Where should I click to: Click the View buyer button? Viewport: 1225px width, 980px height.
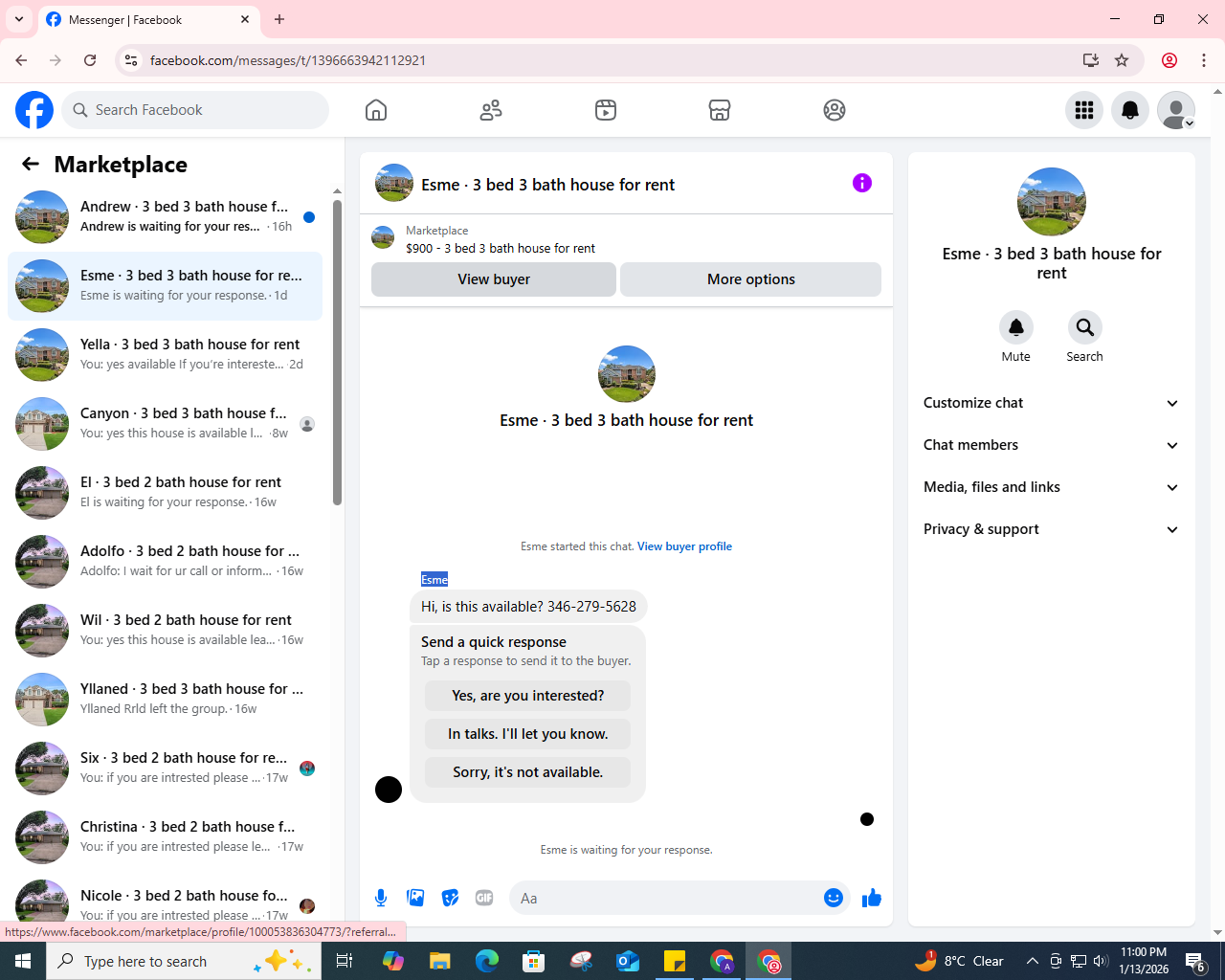(494, 279)
